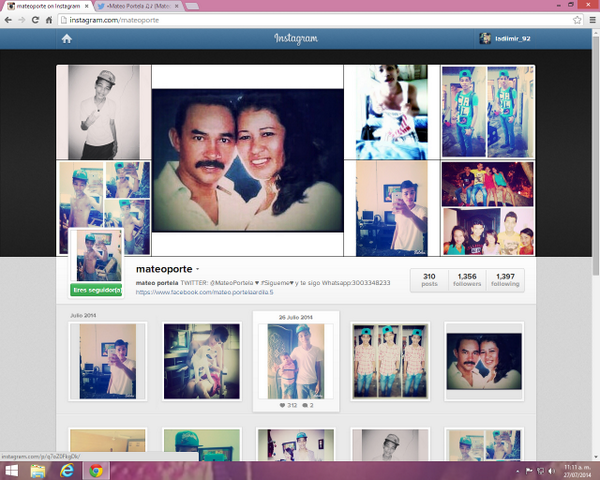Click 310 posts counter
This screenshot has width=600, height=480.
429,280
